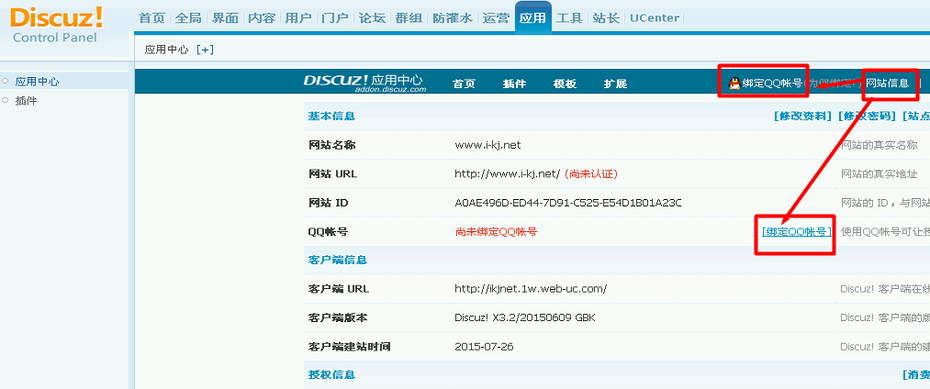Open the 群组 top menu
The image size is (930, 389).
tap(408, 18)
